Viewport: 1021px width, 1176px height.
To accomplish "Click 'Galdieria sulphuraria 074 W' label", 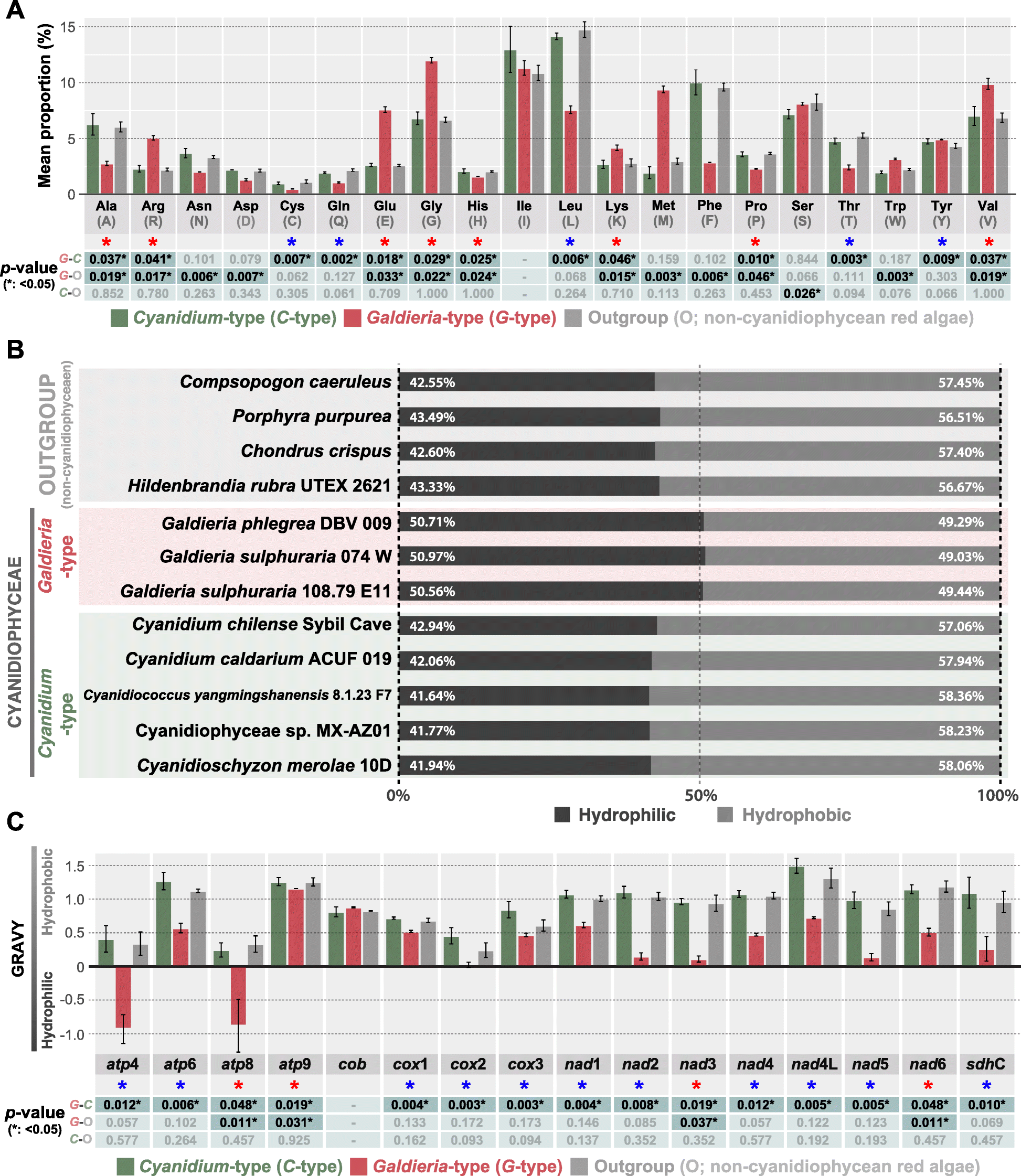I will click(276, 557).
